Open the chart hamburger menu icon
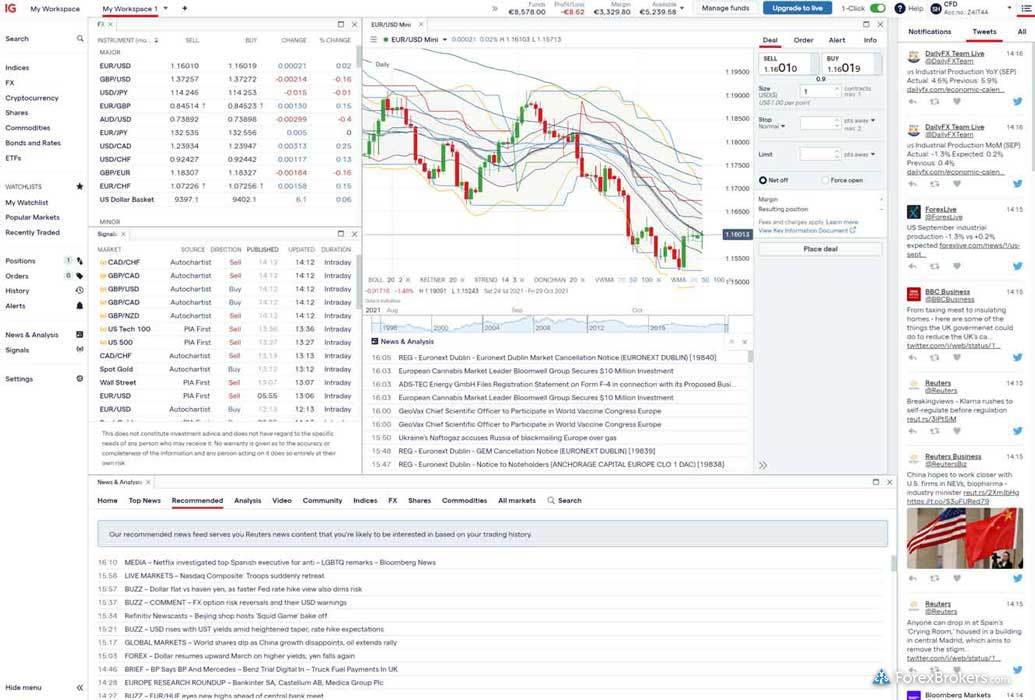1035x700 pixels. (x=373, y=40)
